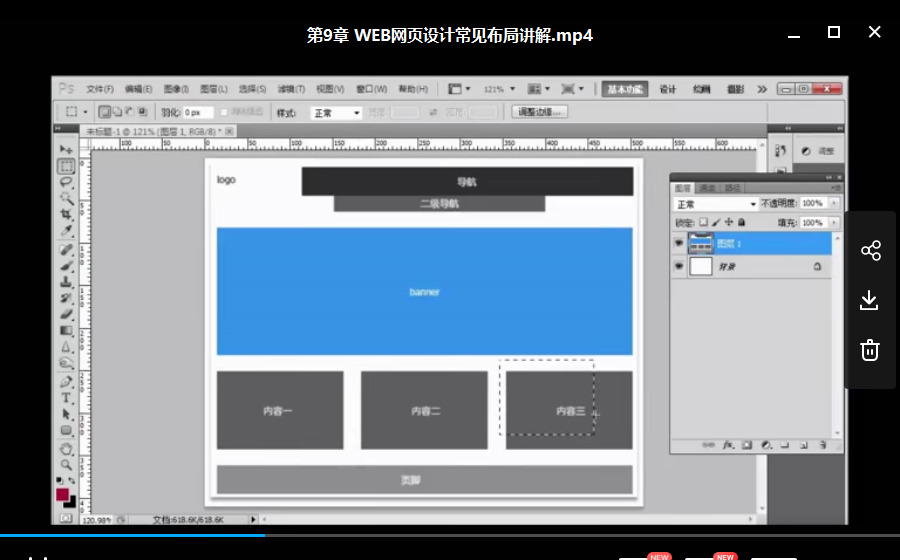900x560 pixels.
Task: Select the Zoom tool in toolbox
Action: tap(67, 465)
